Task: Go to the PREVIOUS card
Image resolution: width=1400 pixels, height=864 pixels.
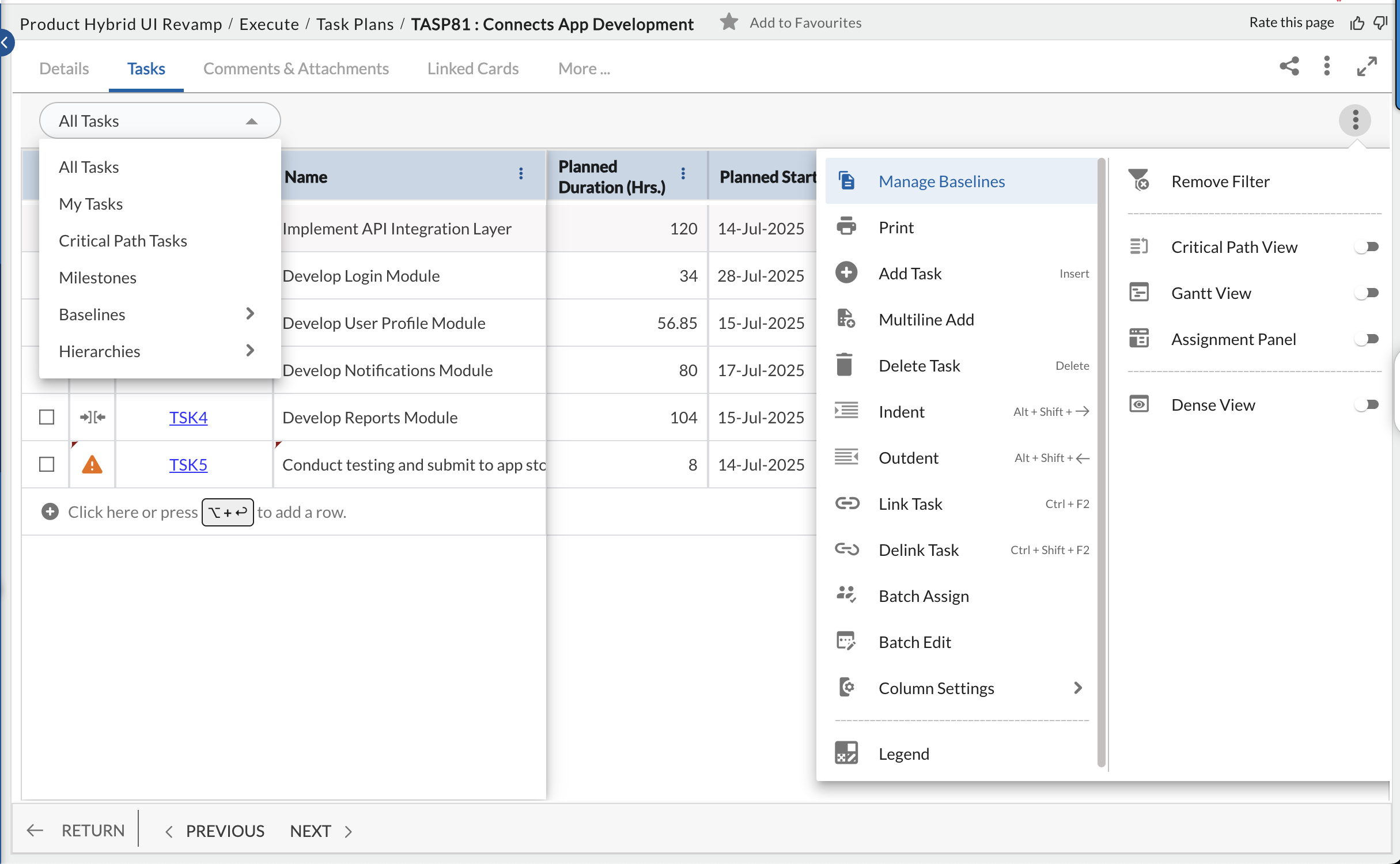Action: [x=214, y=831]
